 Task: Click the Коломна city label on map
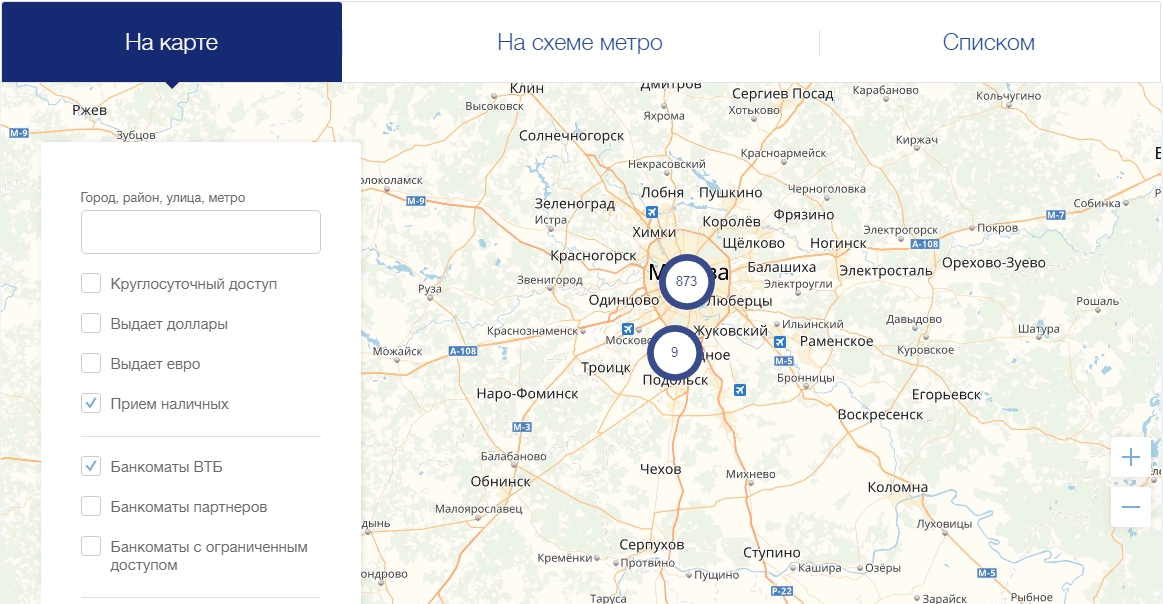pos(897,487)
